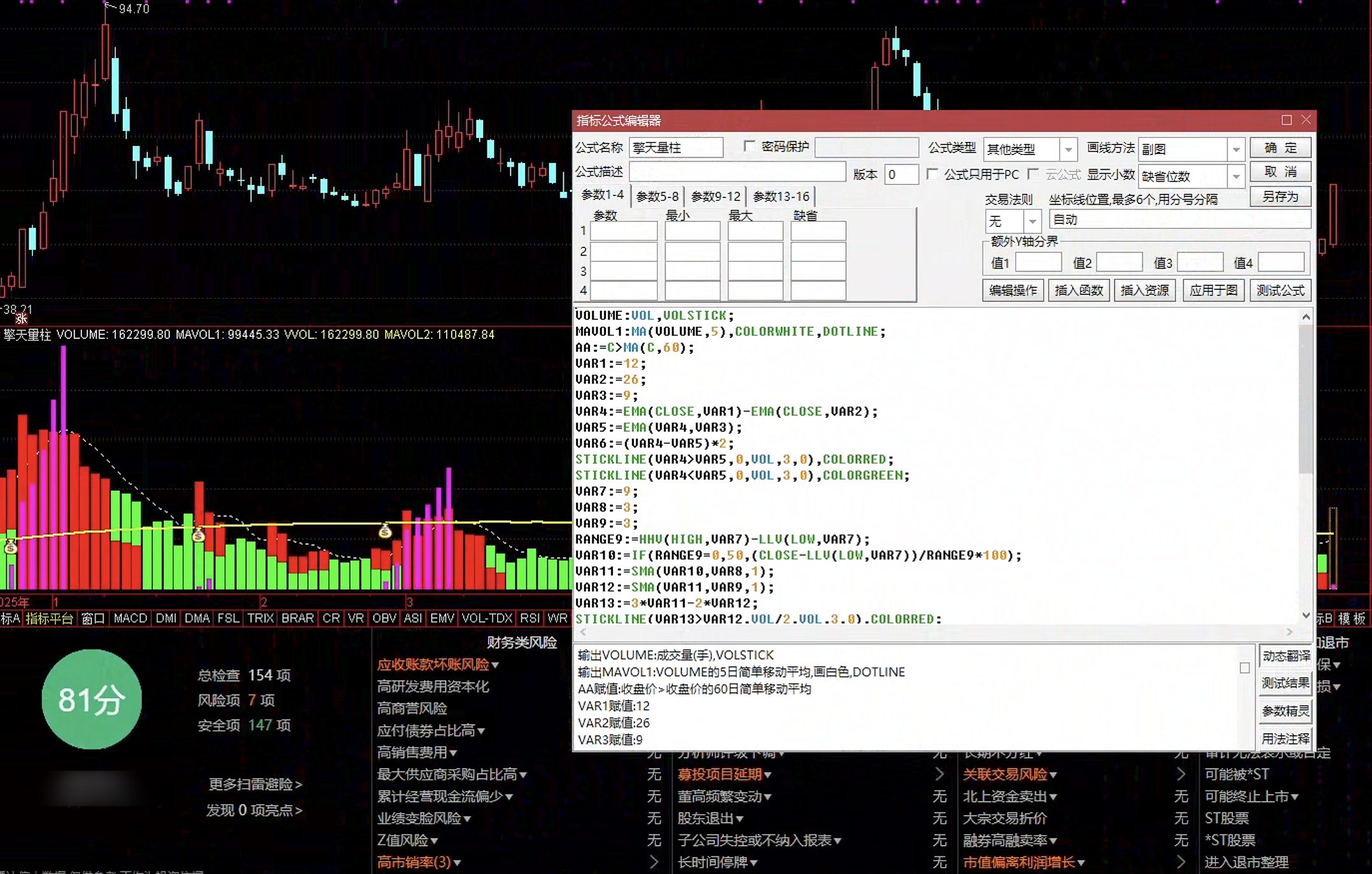Select the MACD indicator tab
Screen dimensions: 1372x874
pyautogui.click(x=130, y=618)
